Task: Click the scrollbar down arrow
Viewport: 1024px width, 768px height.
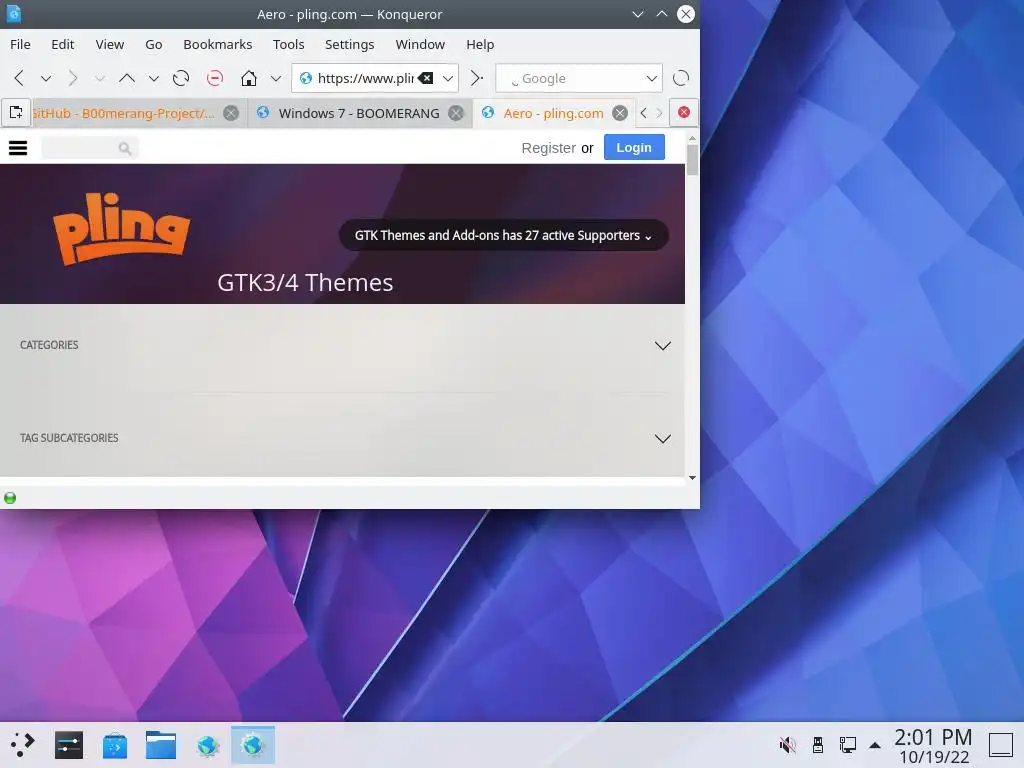Action: pos(692,478)
